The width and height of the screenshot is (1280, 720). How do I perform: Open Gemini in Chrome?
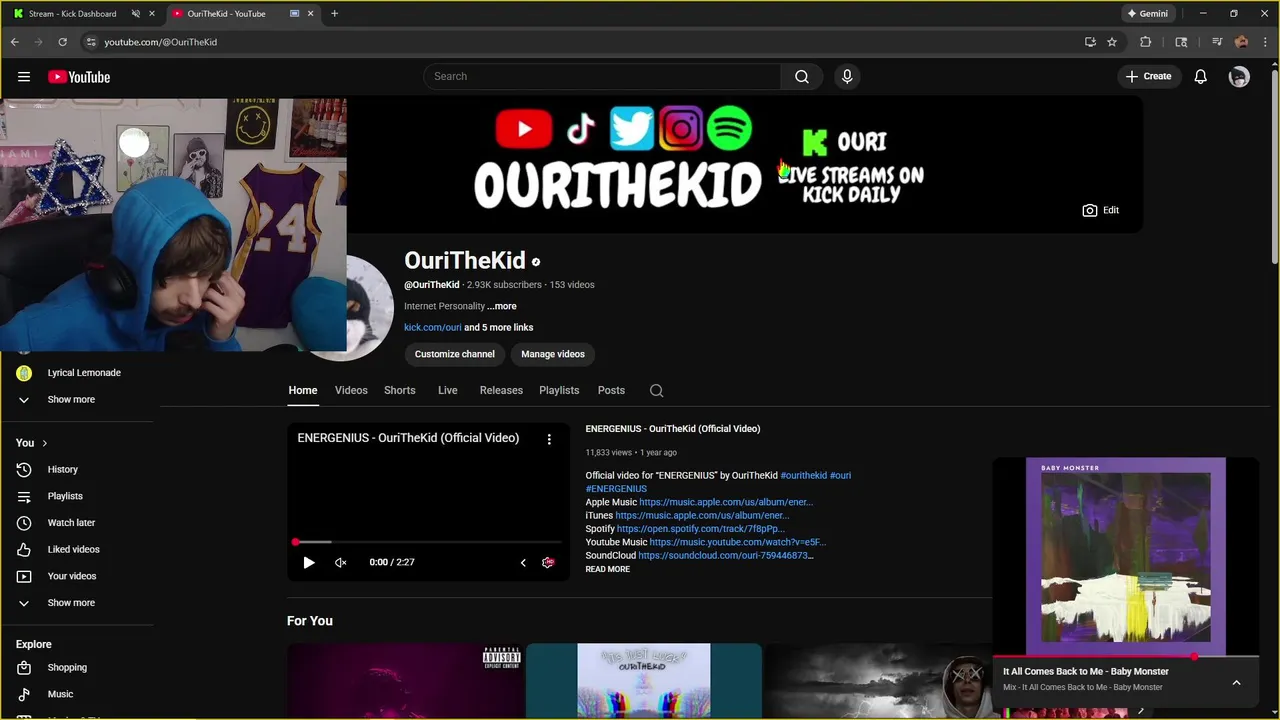[x=1147, y=14]
